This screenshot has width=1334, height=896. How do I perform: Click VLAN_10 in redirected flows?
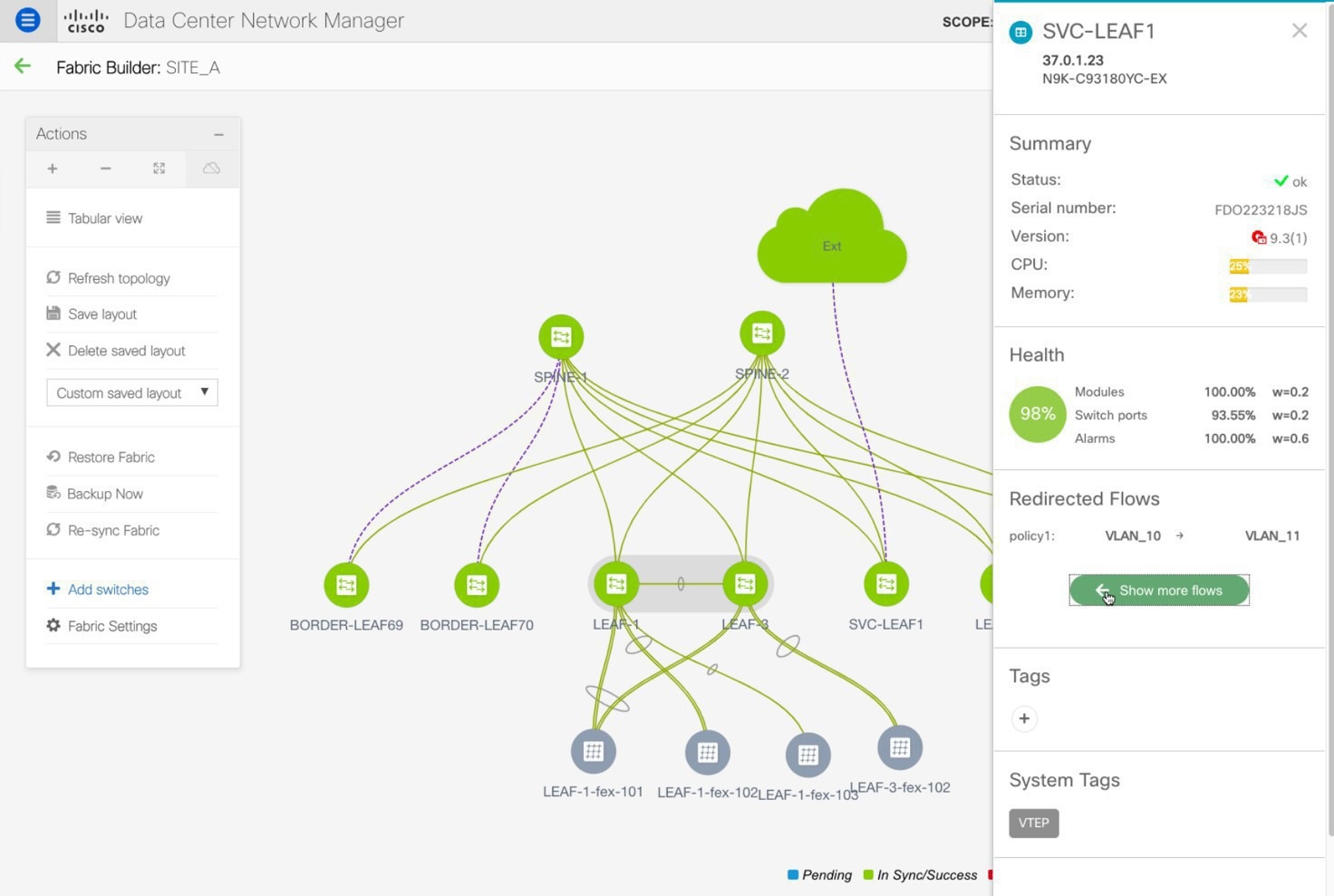pyautogui.click(x=1133, y=535)
